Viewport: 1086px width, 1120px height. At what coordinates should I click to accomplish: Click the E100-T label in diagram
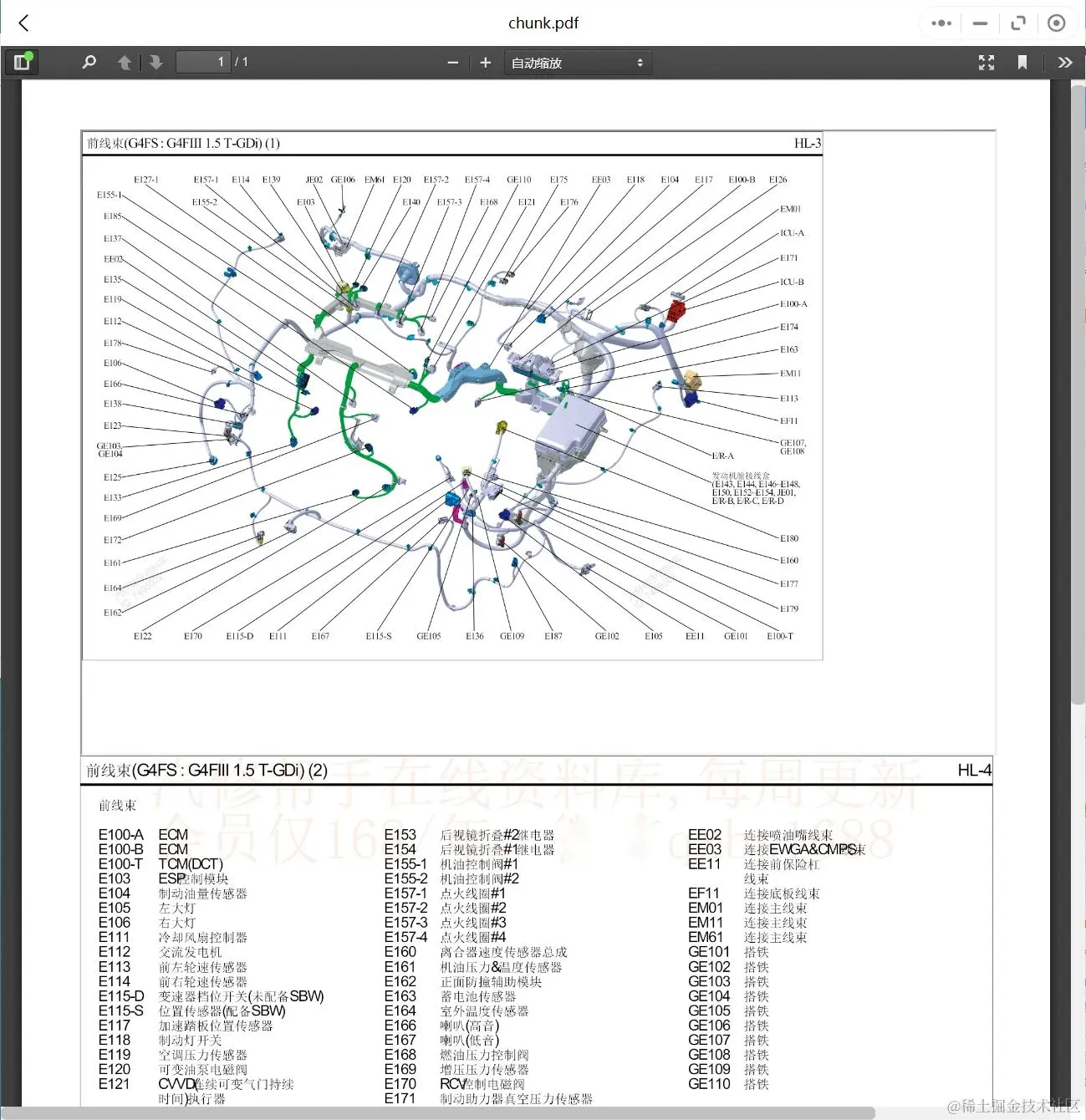point(780,636)
